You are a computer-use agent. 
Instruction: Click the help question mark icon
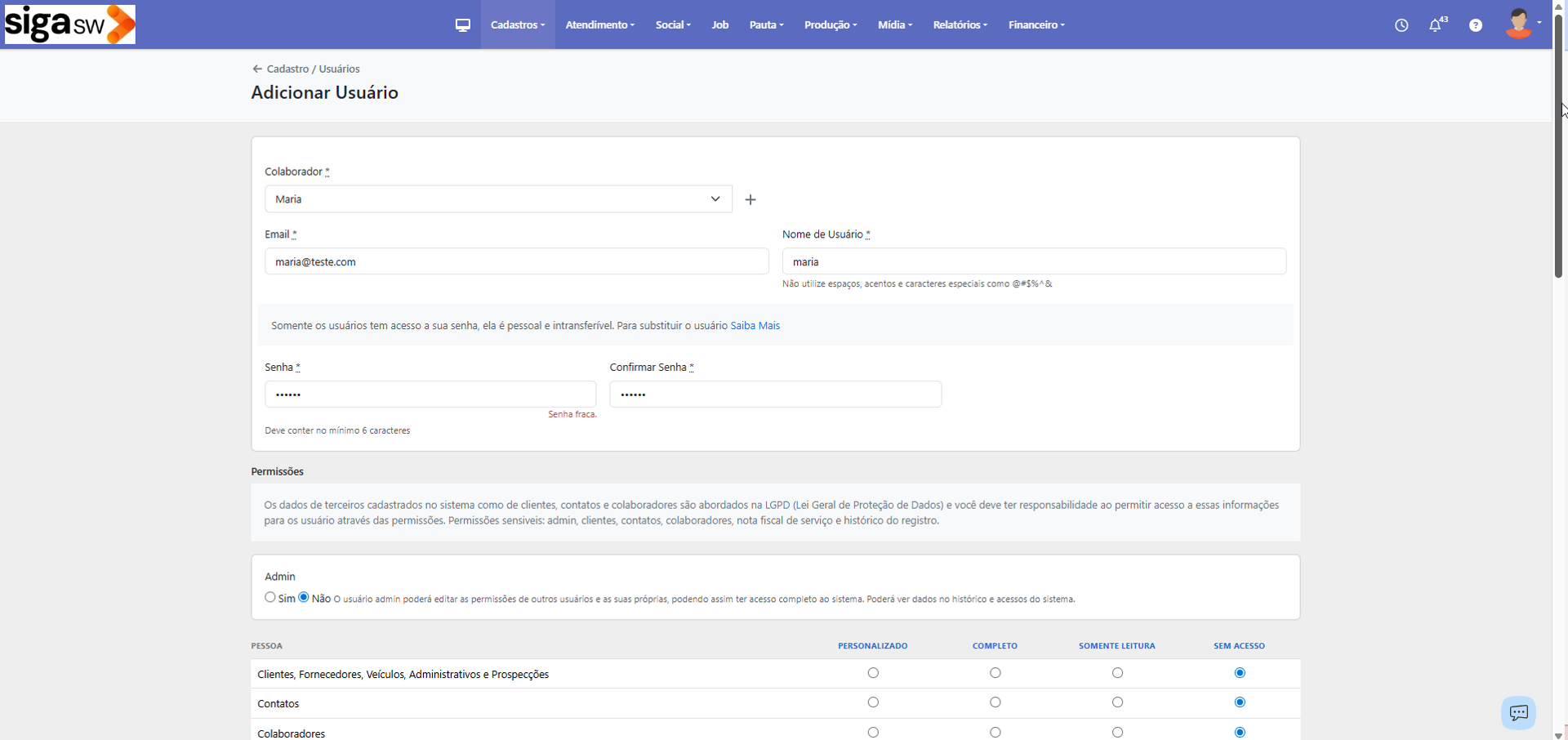point(1476,25)
